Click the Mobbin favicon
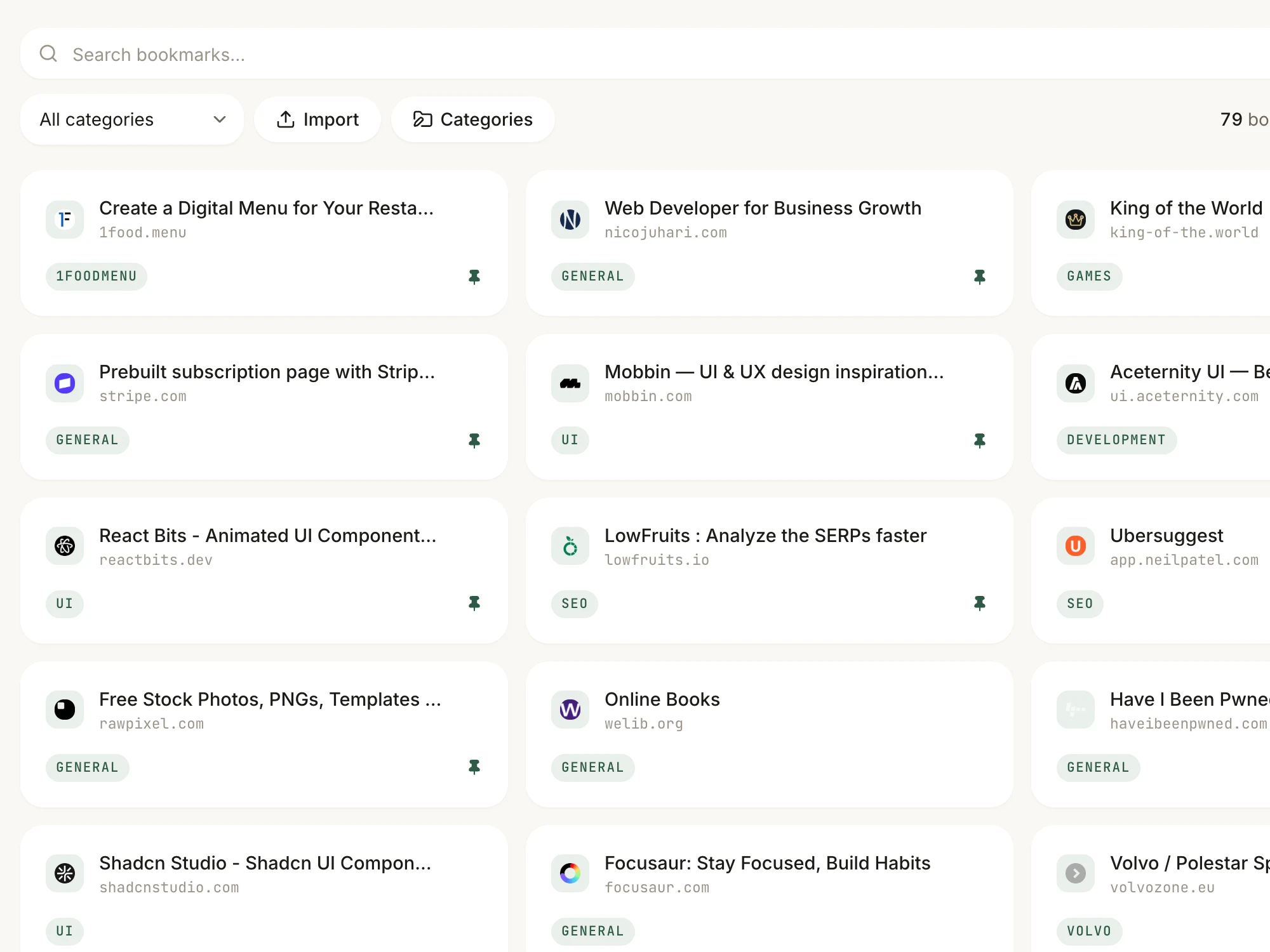Screen dimensions: 1270x952 570,383
